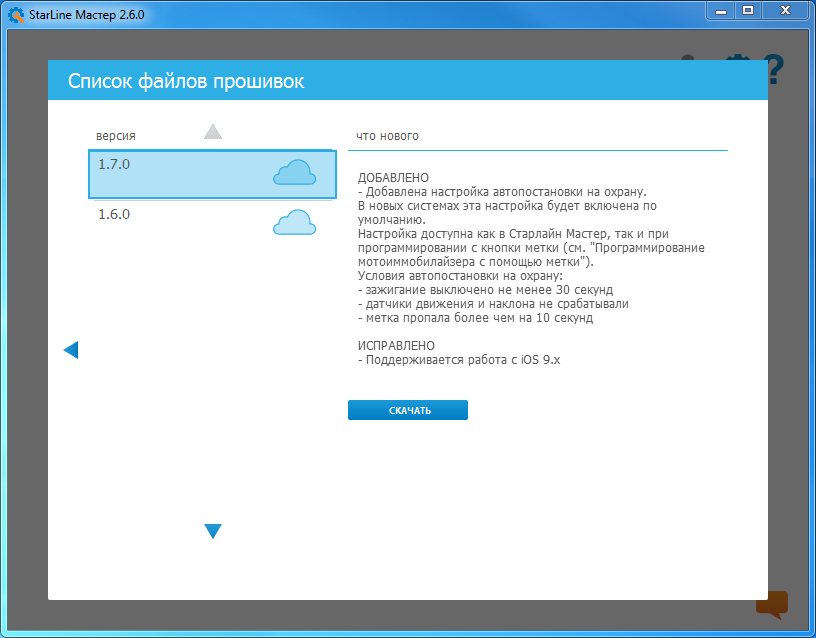Click the cloud download icon for version 1.7.0
Screen dimensions: 816x638
294,174
